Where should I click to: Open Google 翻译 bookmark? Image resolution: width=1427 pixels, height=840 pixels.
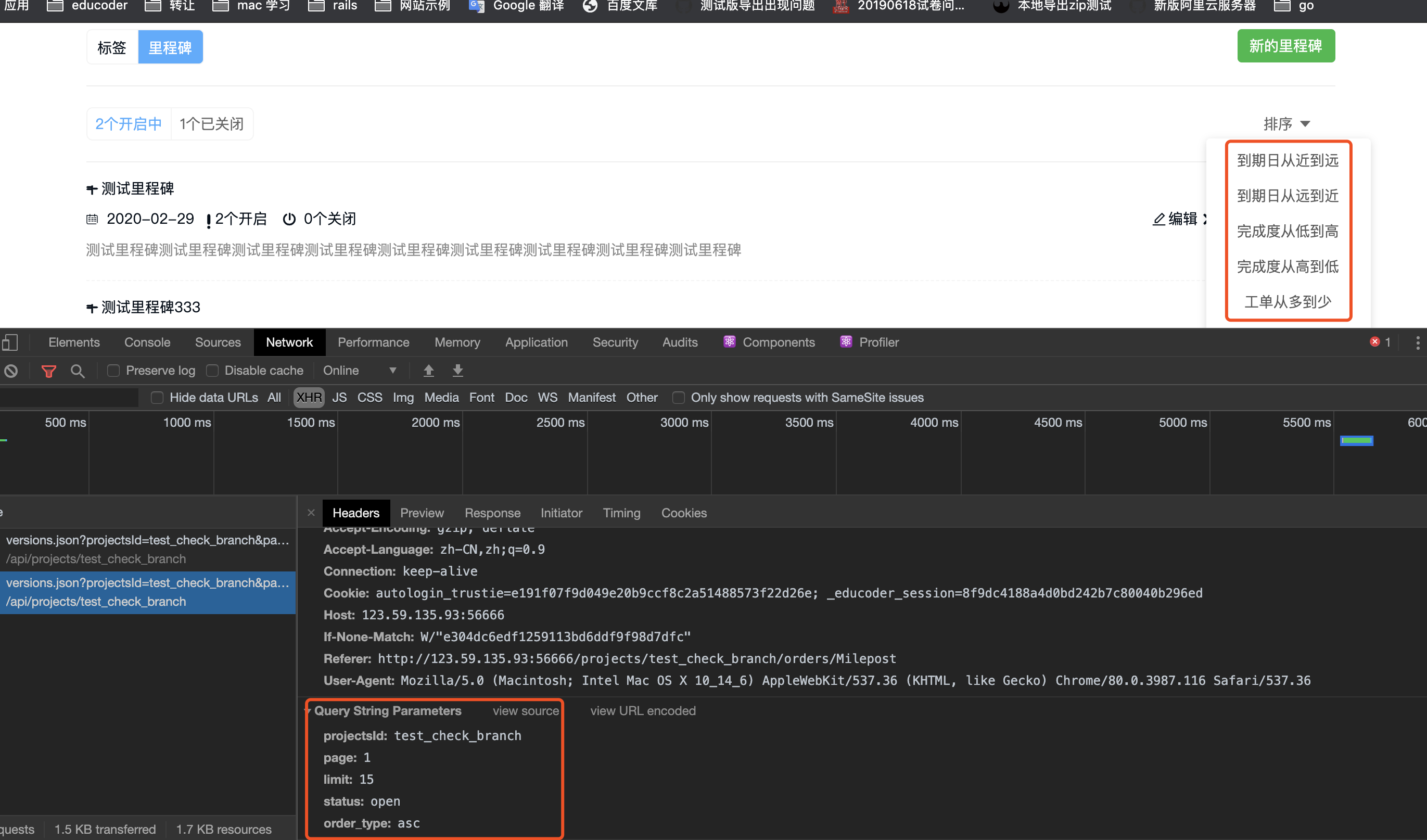(x=516, y=6)
